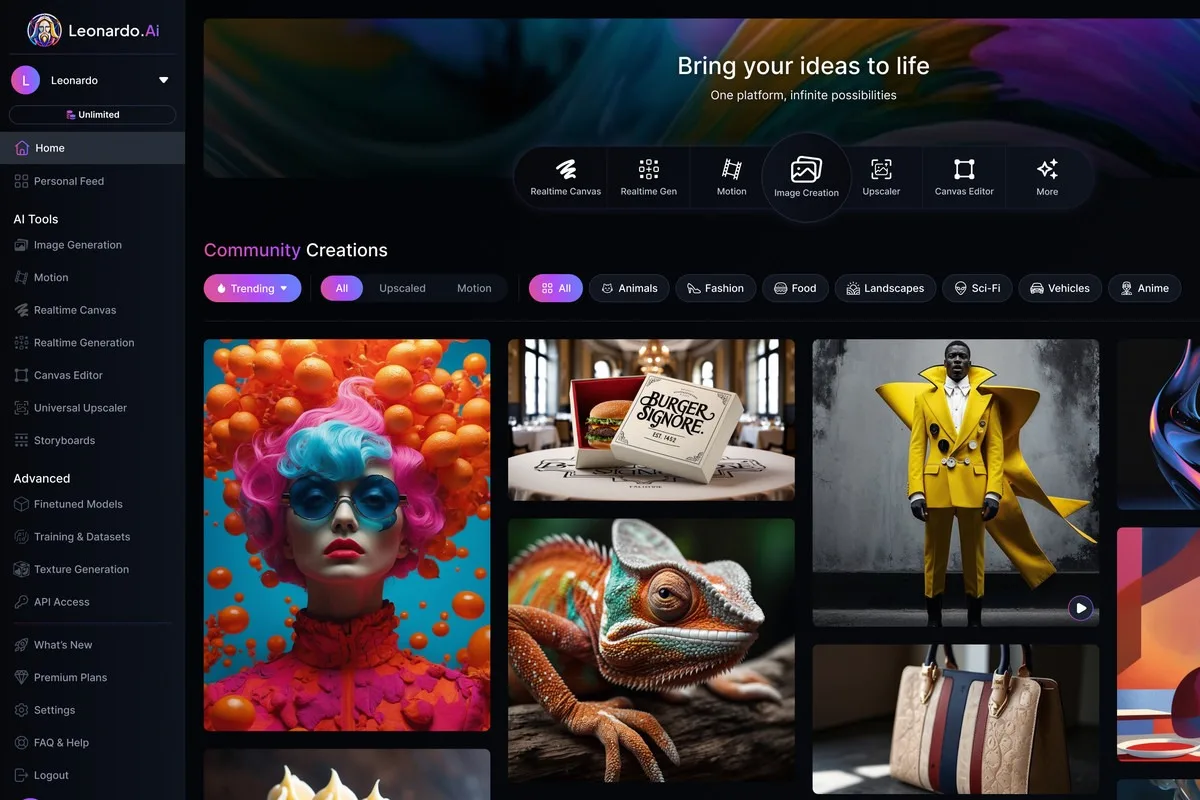Open the Premium Plans link
The width and height of the screenshot is (1200, 800).
pyautogui.click(x=70, y=677)
